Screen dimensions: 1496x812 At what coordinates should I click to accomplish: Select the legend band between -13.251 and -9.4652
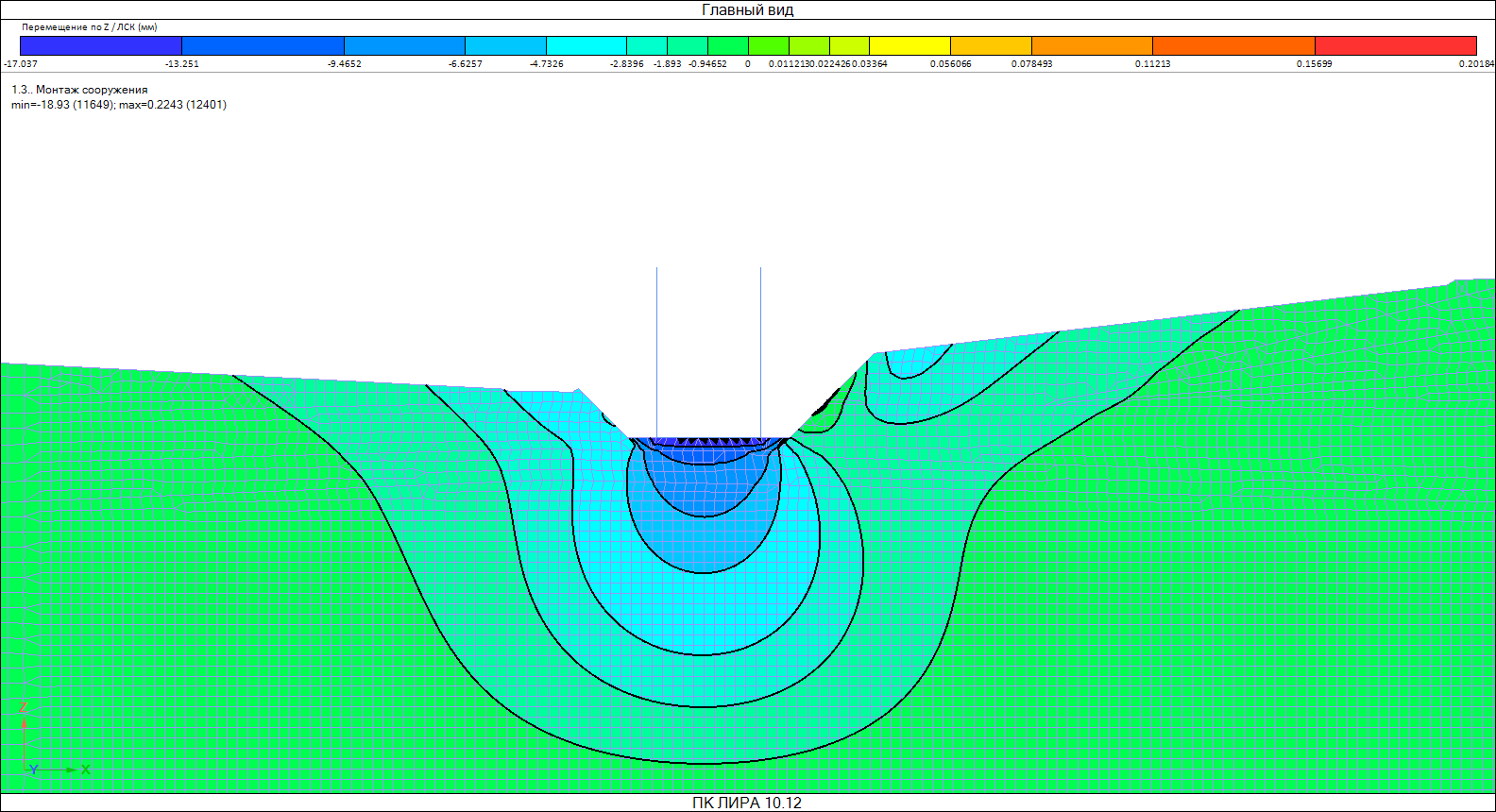(x=263, y=45)
